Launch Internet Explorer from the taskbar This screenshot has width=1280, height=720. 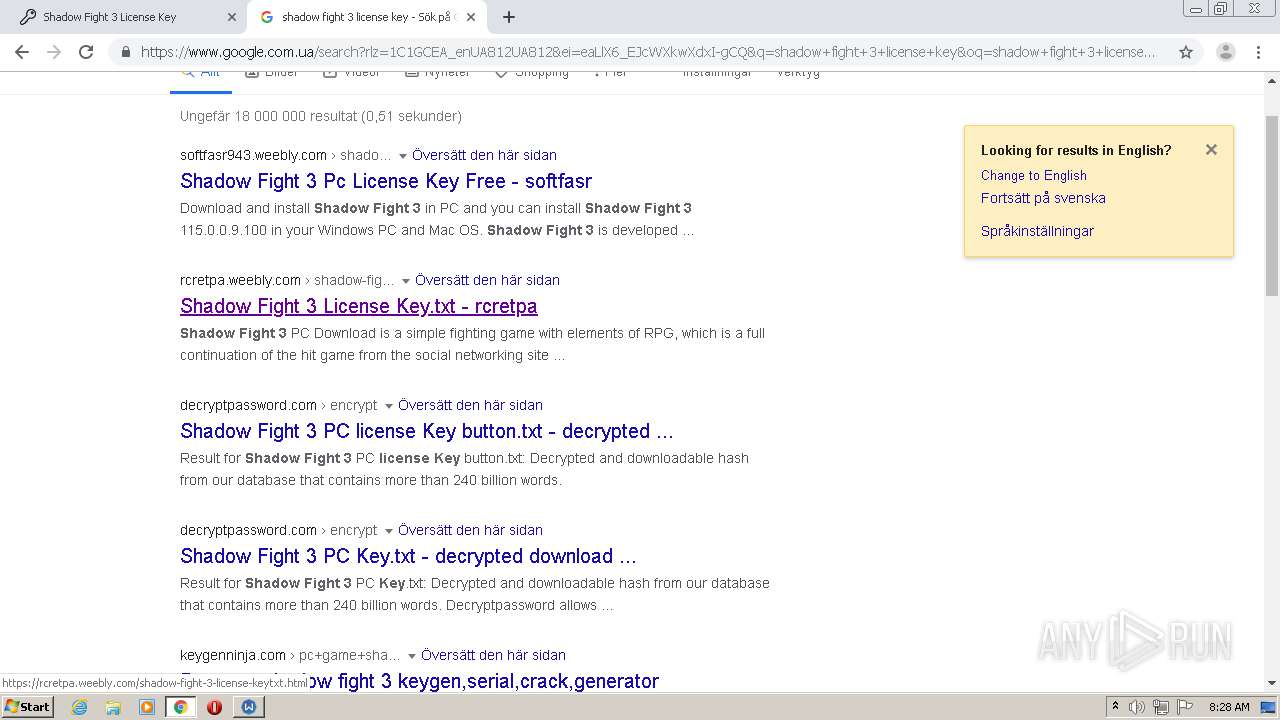pos(79,707)
